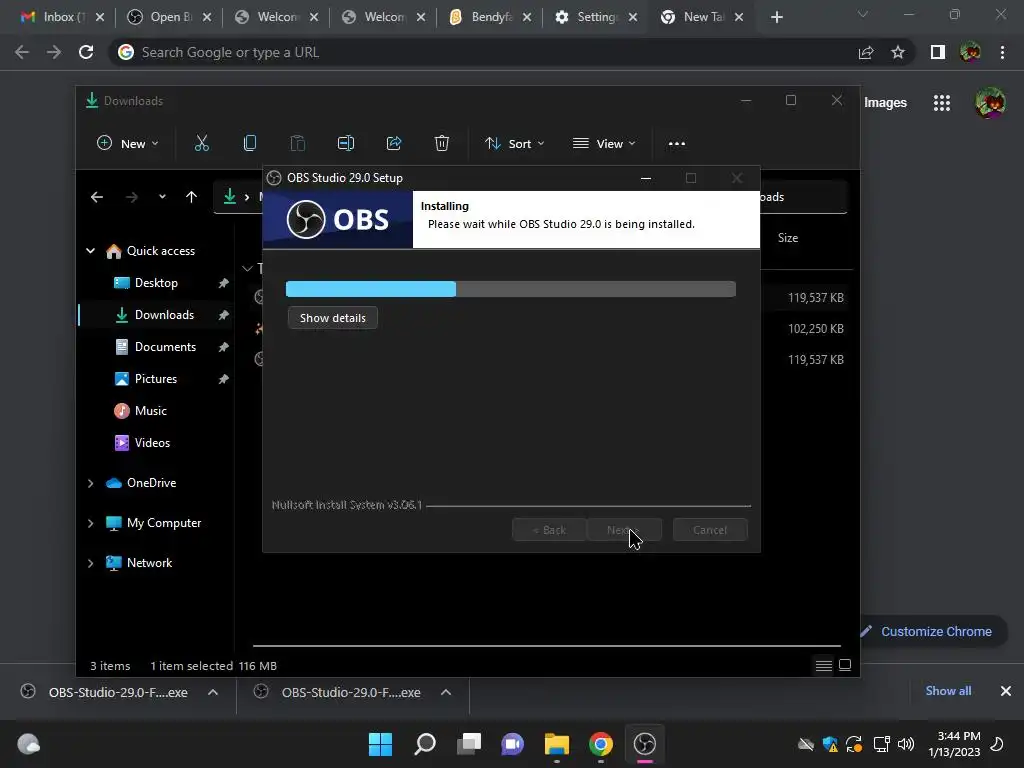Open Images link on New Tab page
Viewport: 1024px width, 768px height.
(x=885, y=103)
